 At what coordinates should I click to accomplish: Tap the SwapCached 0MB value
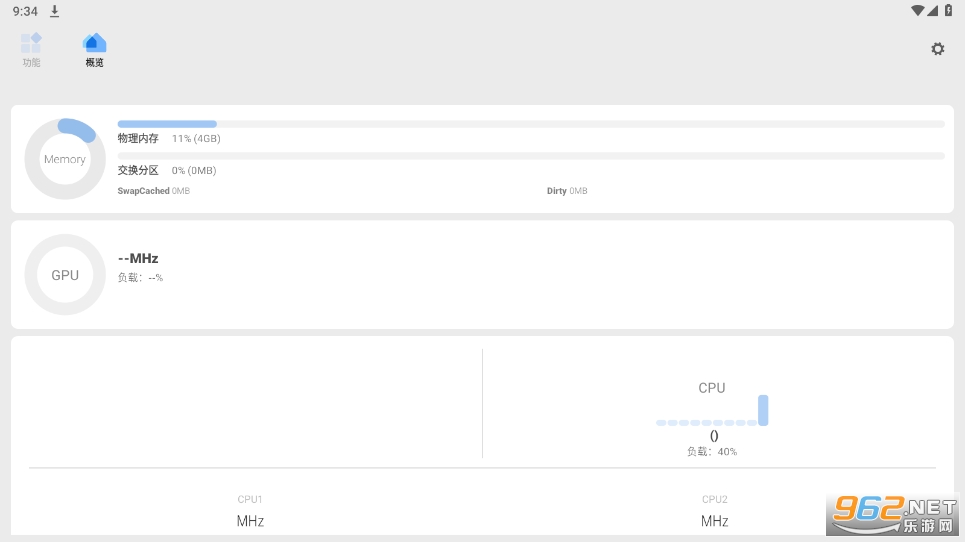[x=153, y=191]
